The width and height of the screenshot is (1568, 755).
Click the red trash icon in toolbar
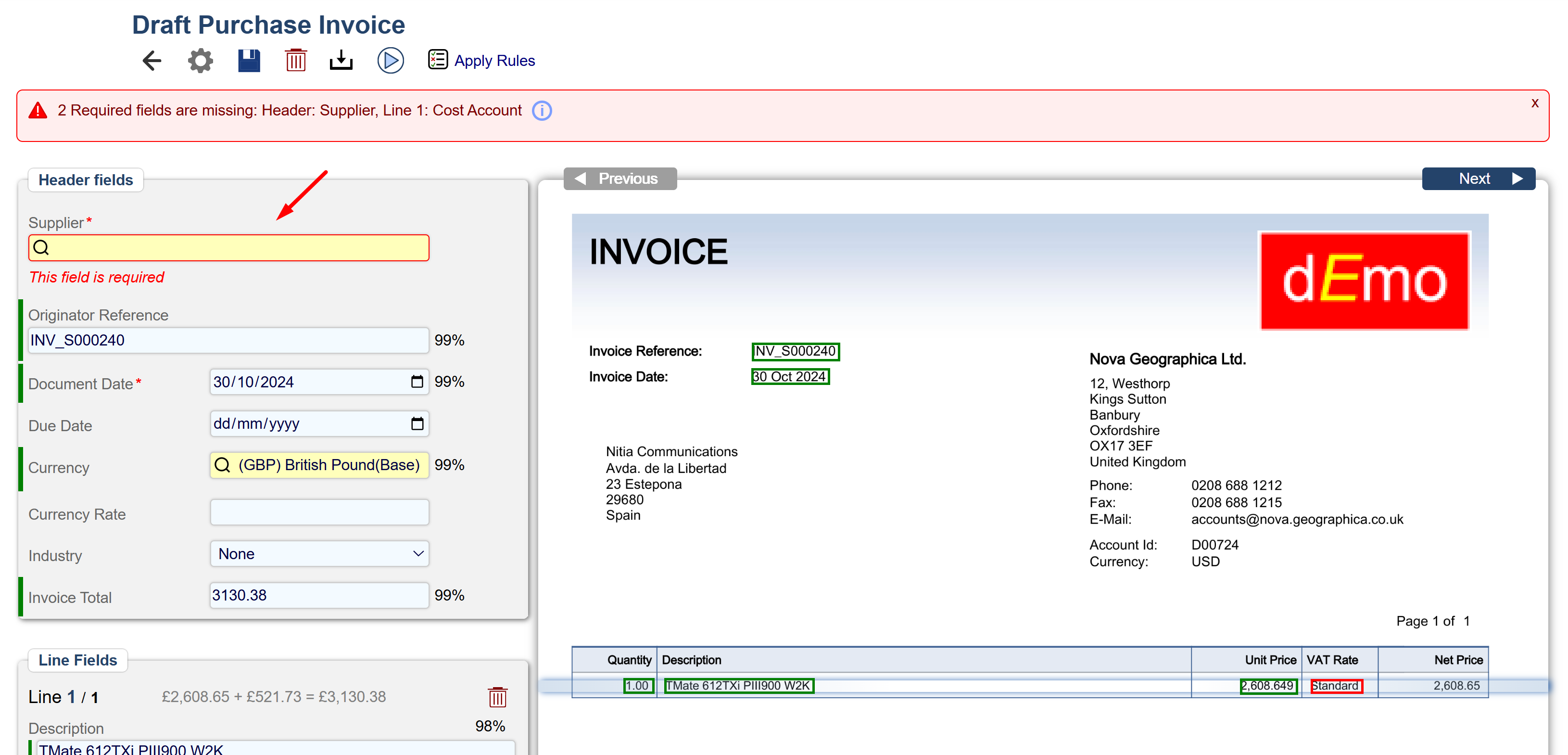coord(296,60)
